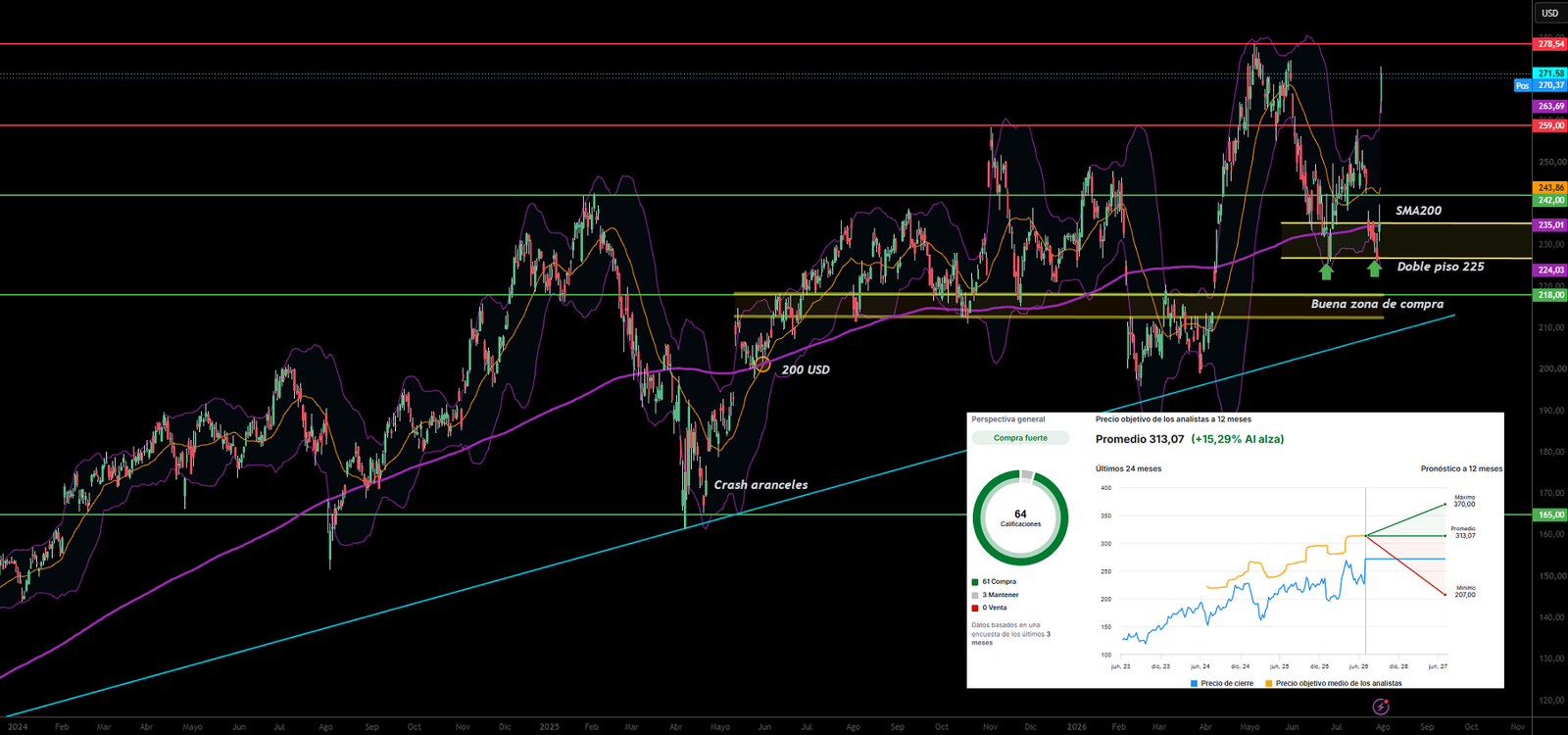Click the 2025 label on the time axis
The height and width of the screenshot is (735, 1568).
(549, 727)
